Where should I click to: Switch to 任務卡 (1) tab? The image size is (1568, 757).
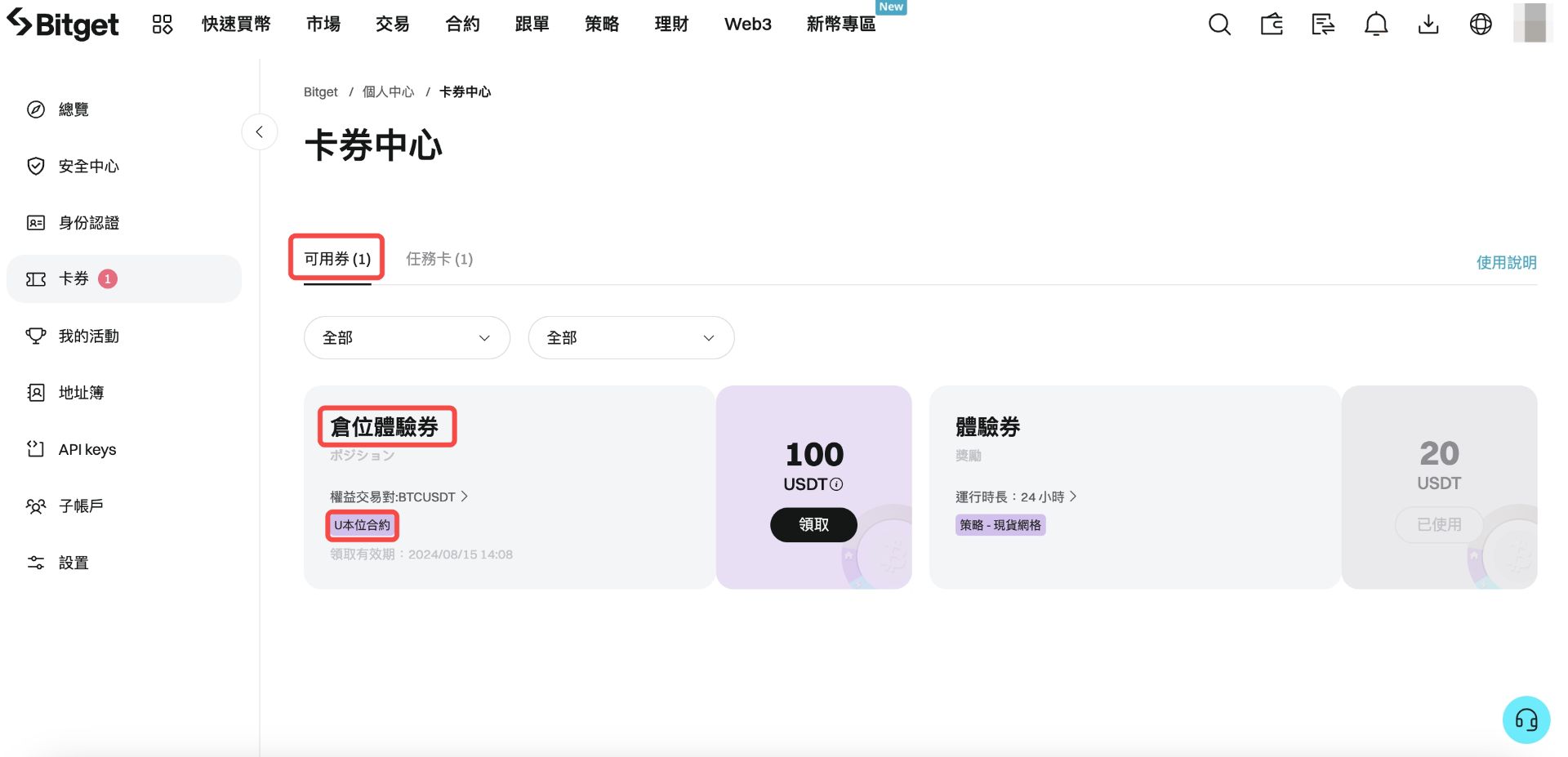point(439,259)
